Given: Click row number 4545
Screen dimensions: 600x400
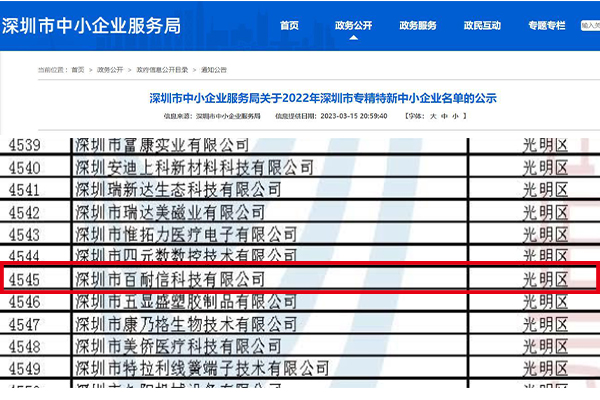Looking at the screenshot, I should click(24, 280).
